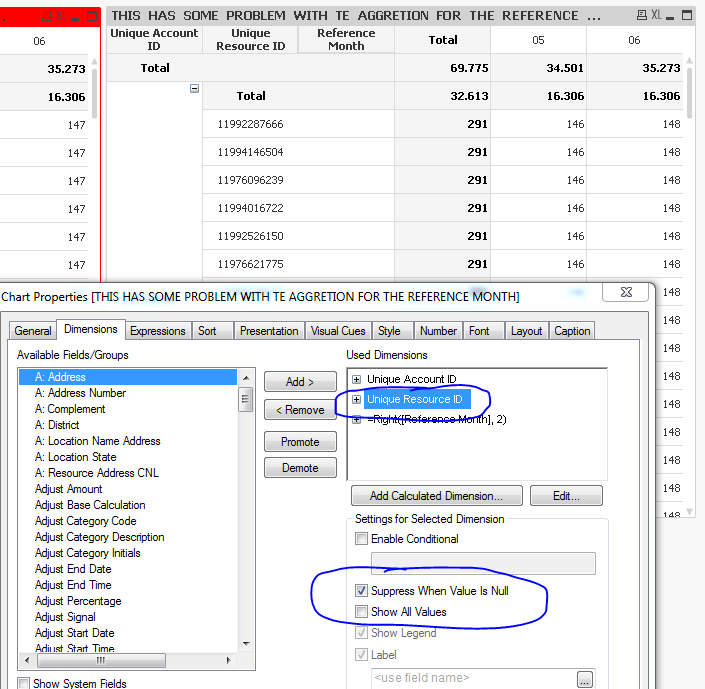The image size is (705, 689).
Task: Collapse the Unique Account ID minus icon
Action: 194,89
